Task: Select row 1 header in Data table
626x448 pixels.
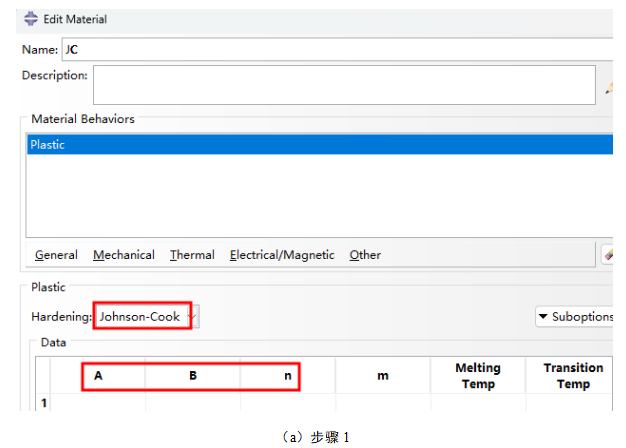Action: [43, 403]
